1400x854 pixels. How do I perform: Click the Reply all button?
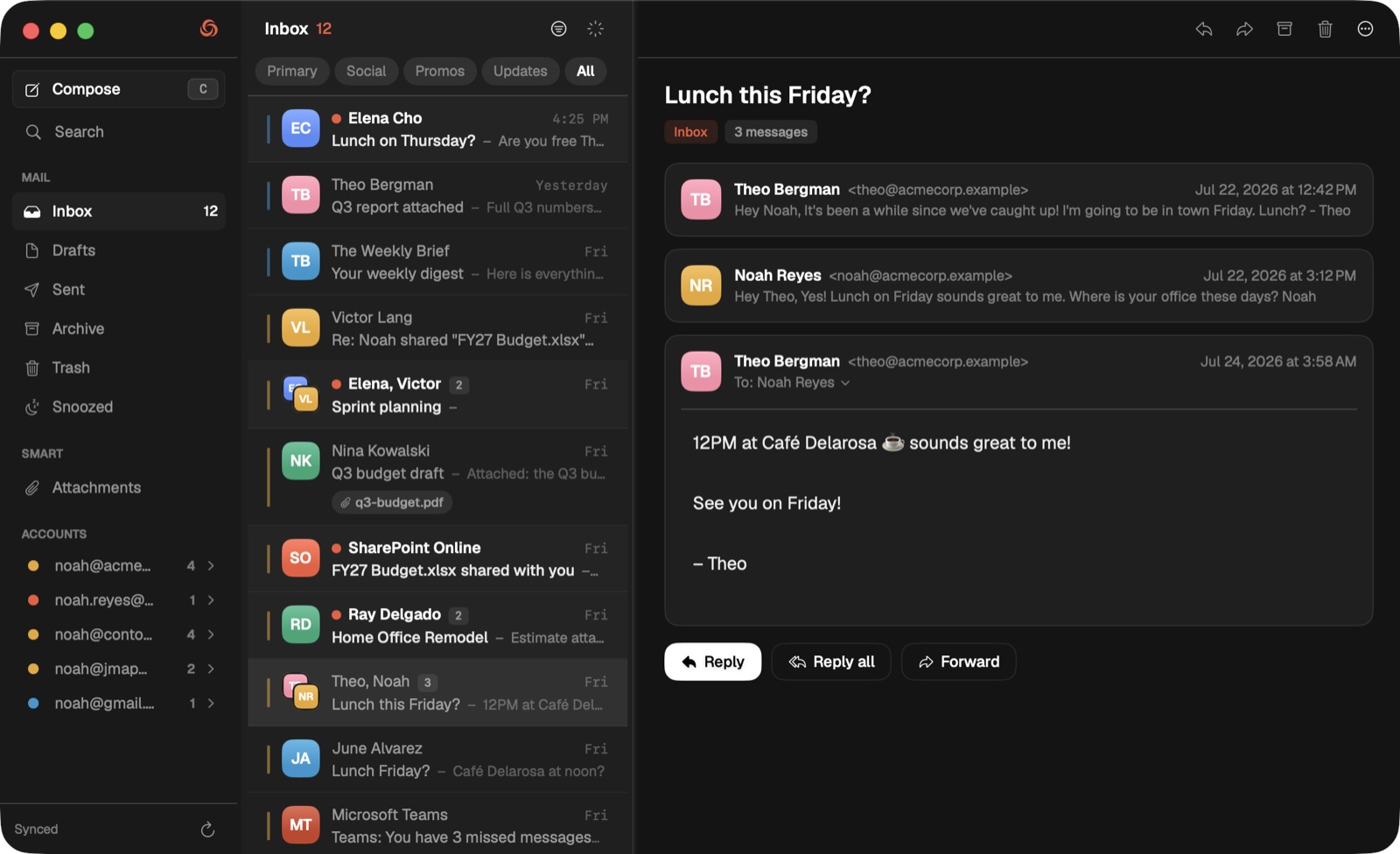point(831,662)
